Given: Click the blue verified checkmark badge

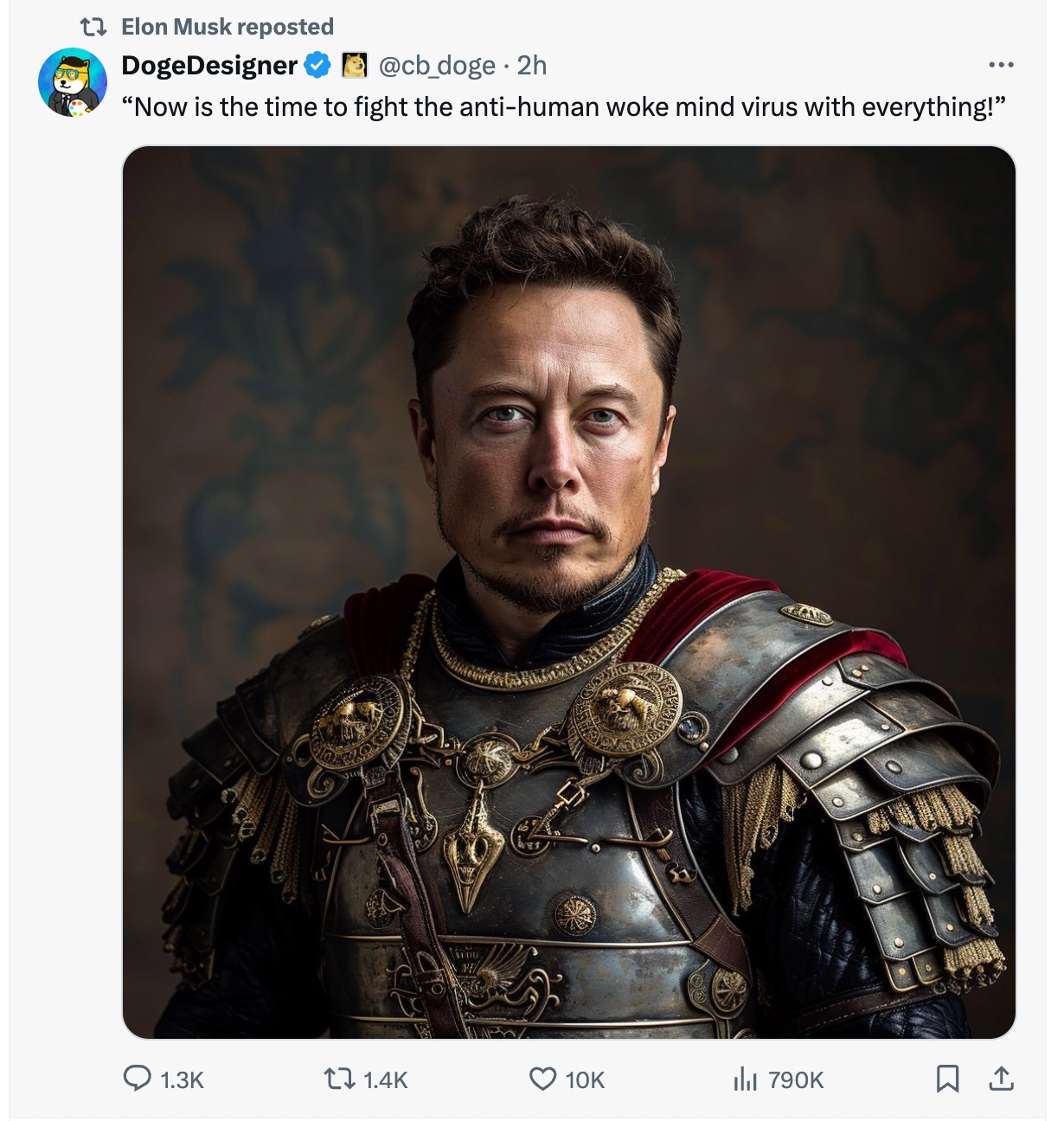Looking at the screenshot, I should pyautogui.click(x=318, y=65).
